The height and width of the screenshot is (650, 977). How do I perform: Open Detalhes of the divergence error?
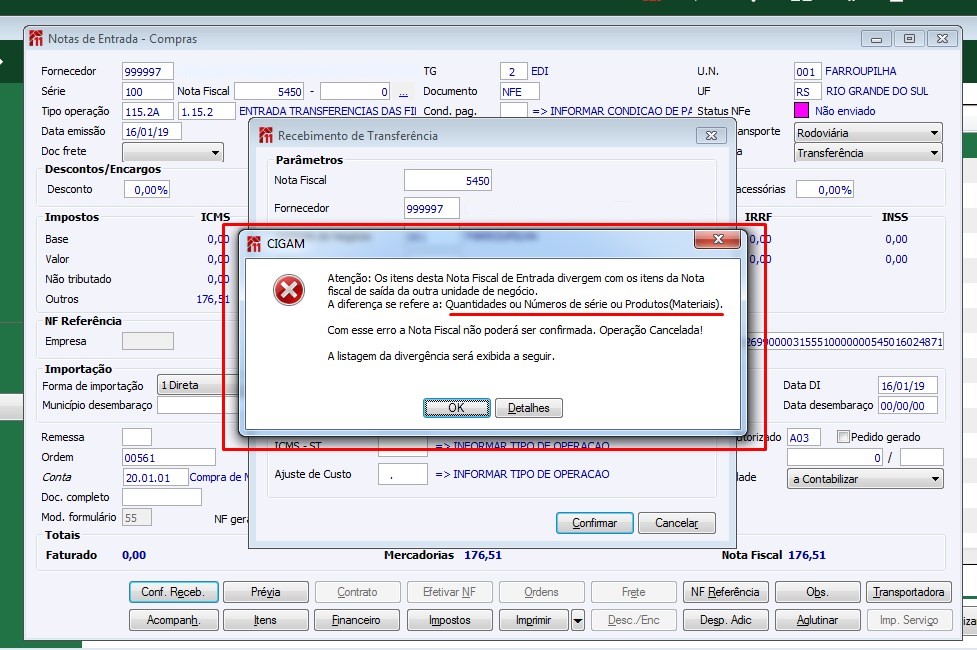(x=528, y=408)
